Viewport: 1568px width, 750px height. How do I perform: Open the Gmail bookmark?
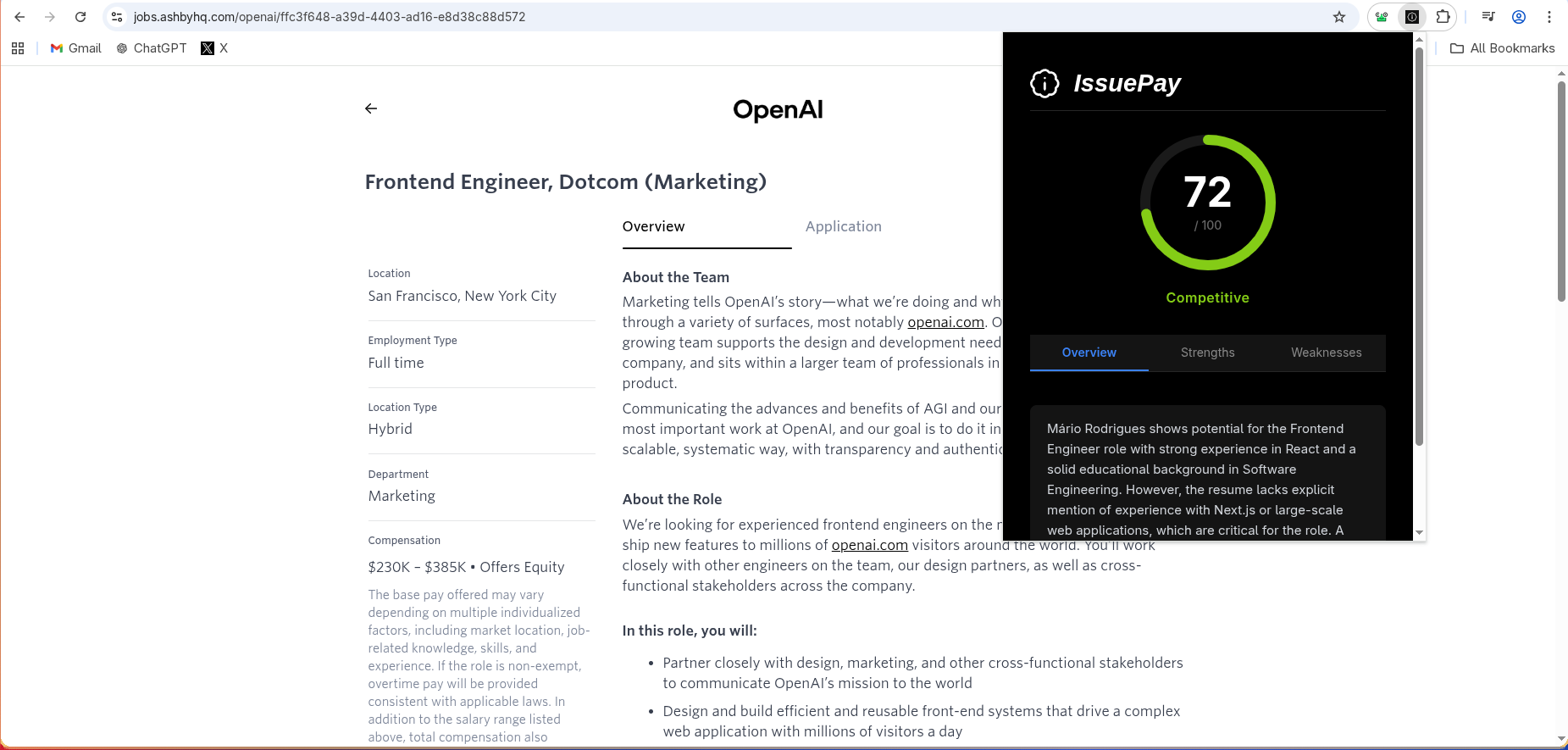point(75,48)
